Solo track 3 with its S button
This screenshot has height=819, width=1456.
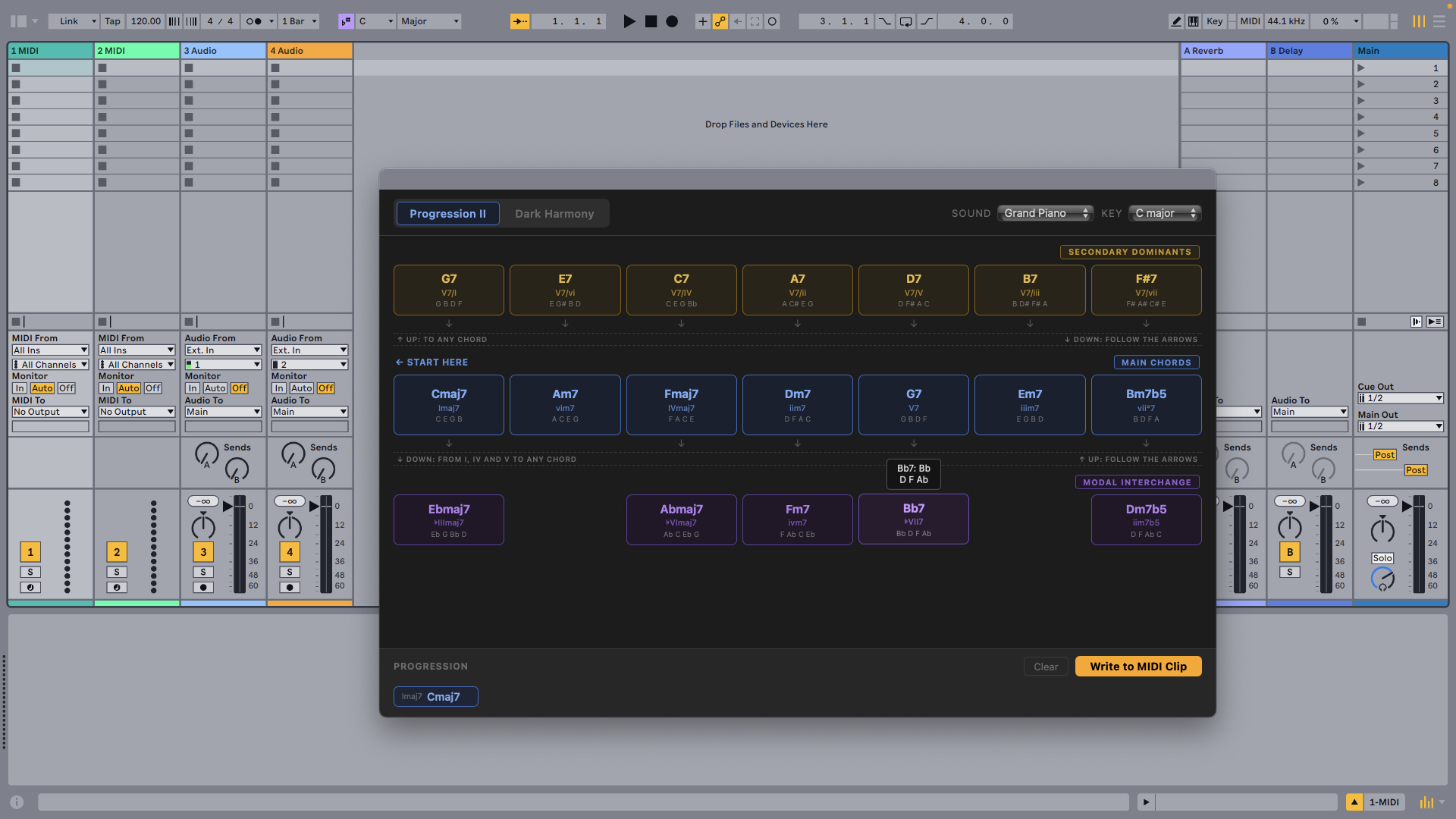[x=203, y=572]
